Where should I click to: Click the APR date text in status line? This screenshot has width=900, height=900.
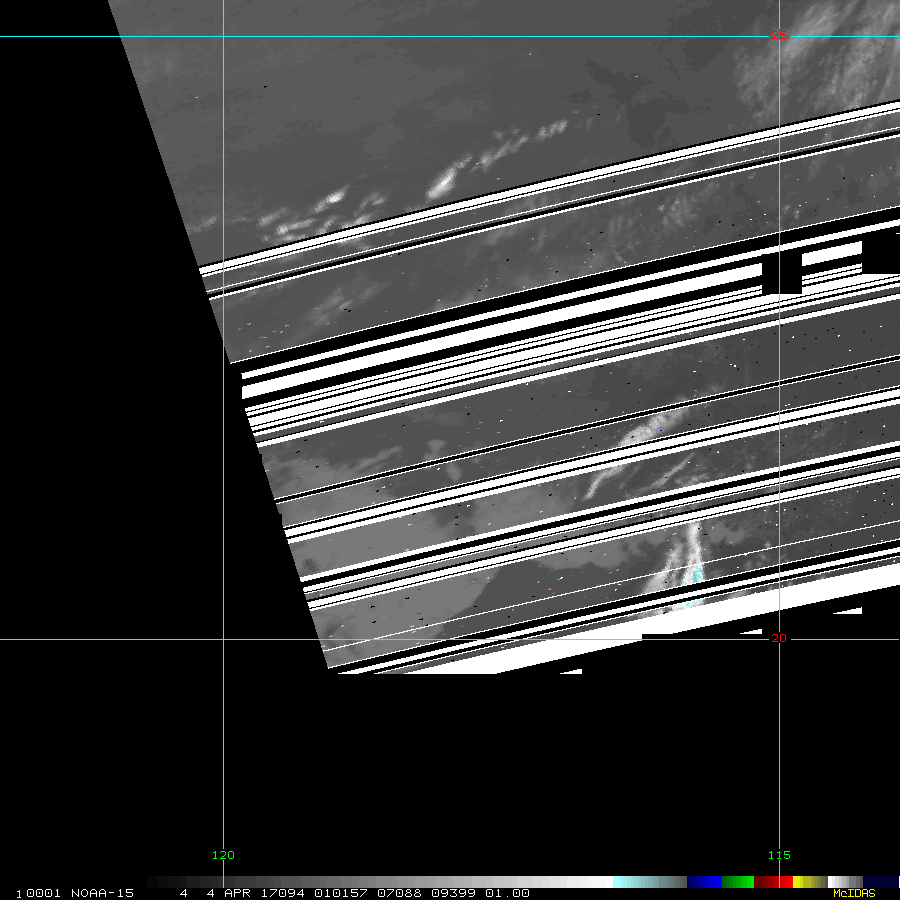[x=237, y=893]
